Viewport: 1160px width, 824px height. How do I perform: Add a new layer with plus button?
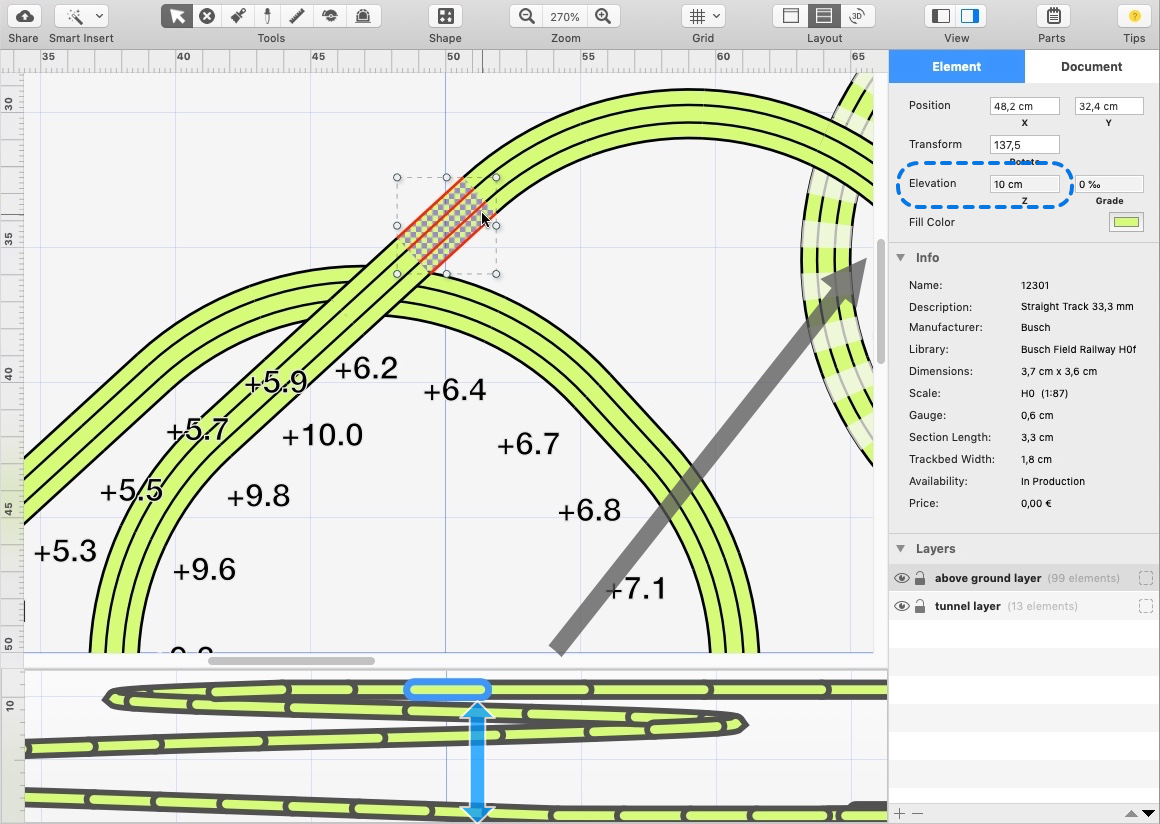(900, 814)
